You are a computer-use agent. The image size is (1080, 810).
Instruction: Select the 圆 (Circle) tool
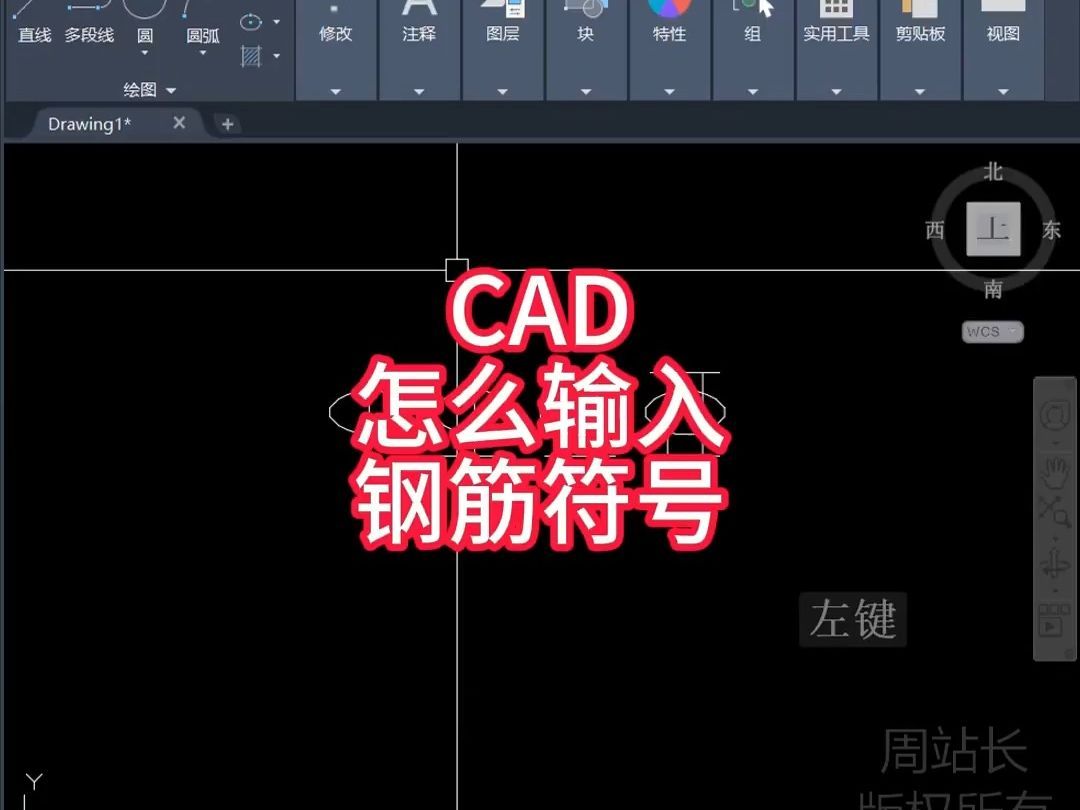point(145,21)
